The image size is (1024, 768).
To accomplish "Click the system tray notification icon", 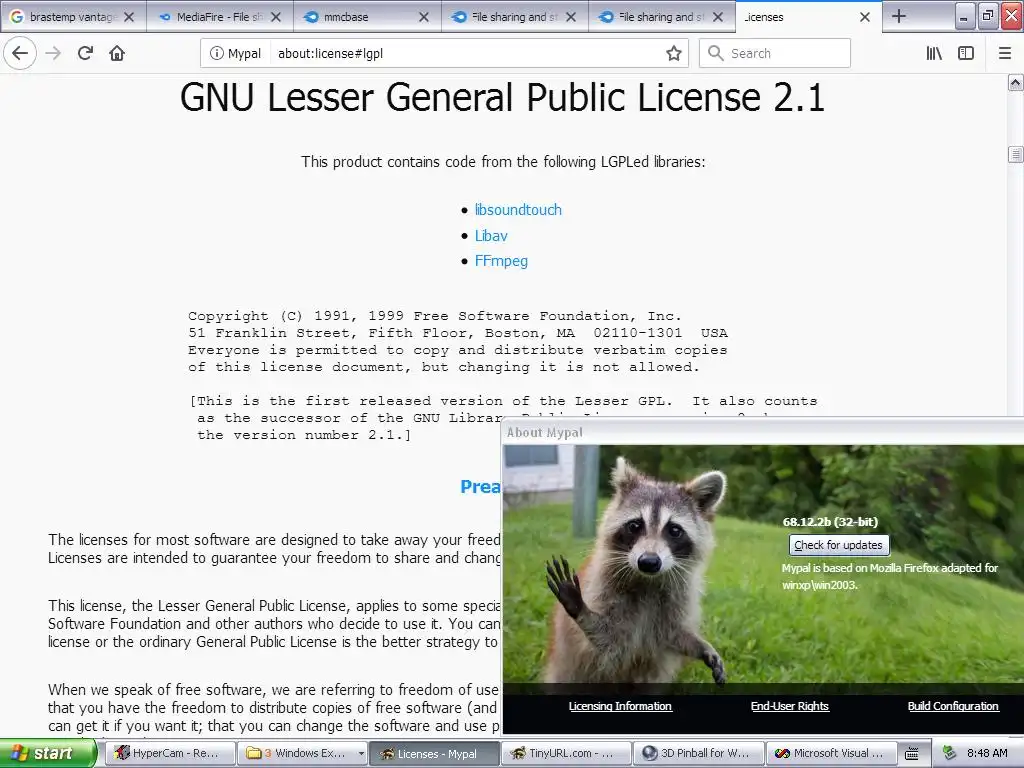I will click(949, 754).
